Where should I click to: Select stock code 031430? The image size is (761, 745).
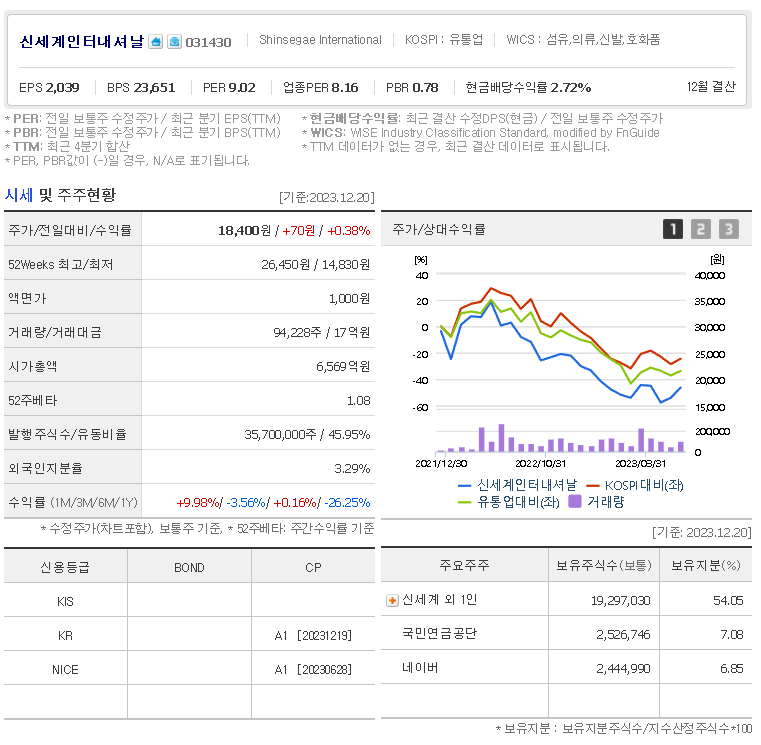pyautogui.click(x=208, y=43)
